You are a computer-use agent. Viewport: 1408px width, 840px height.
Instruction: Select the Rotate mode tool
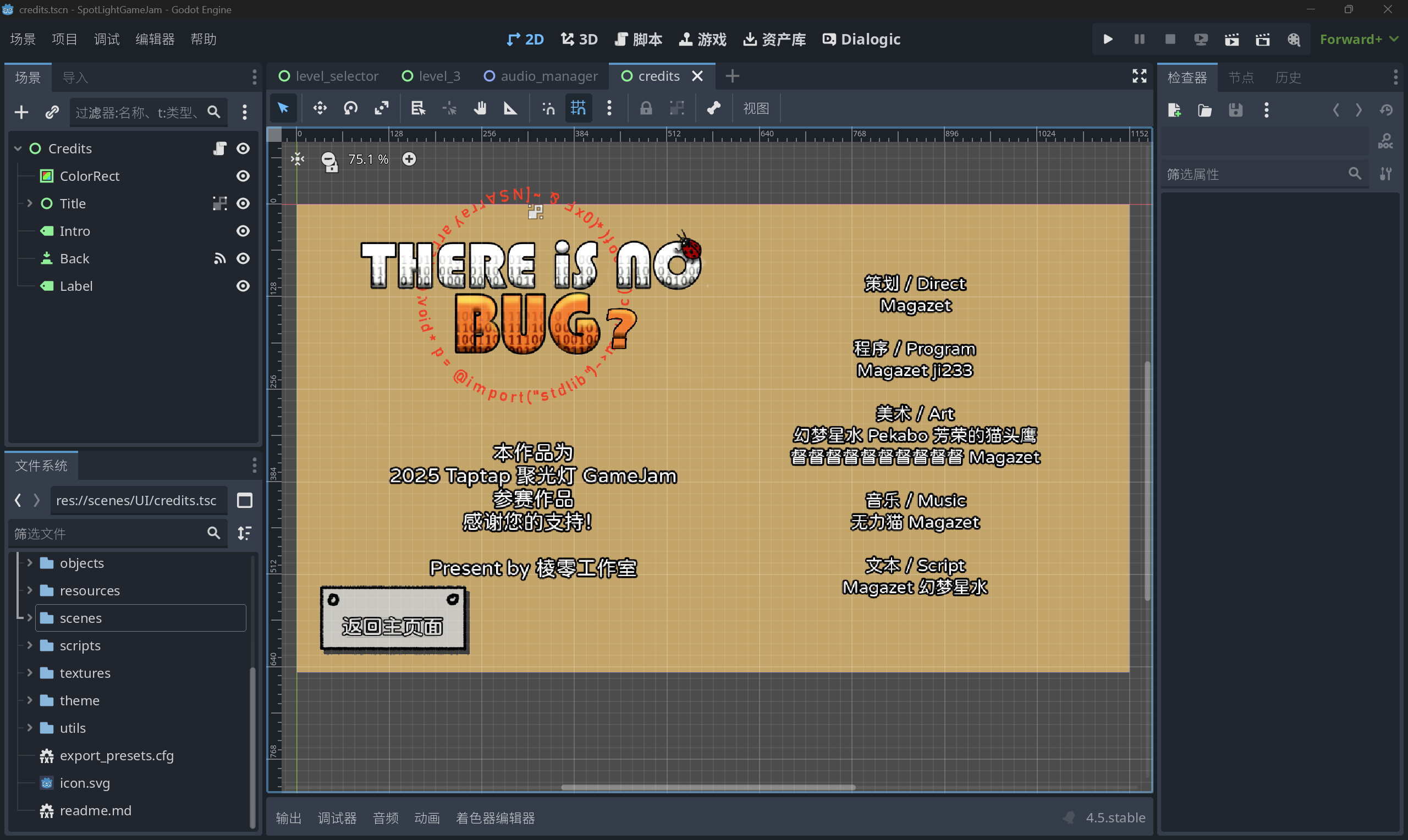(350, 108)
